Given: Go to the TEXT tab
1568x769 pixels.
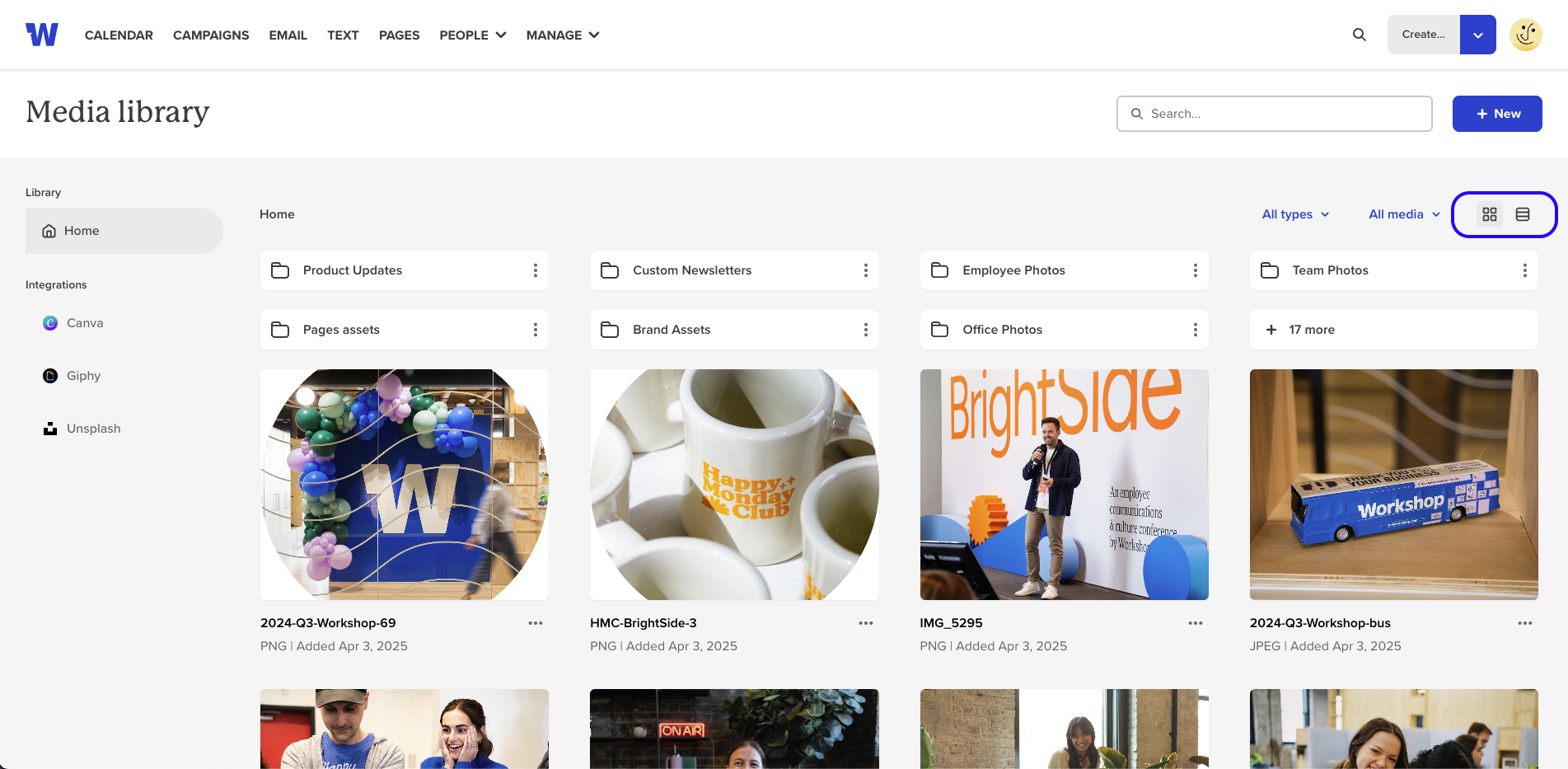Looking at the screenshot, I should tap(343, 35).
